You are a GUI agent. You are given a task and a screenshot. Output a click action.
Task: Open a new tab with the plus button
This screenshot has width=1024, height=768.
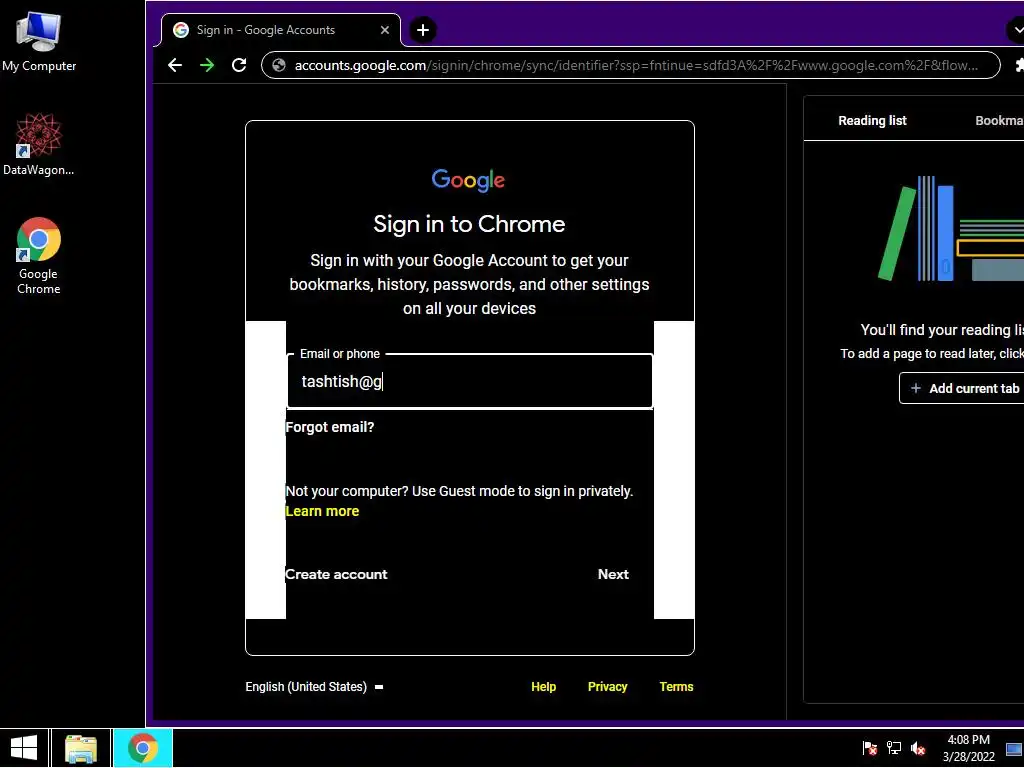pos(423,30)
